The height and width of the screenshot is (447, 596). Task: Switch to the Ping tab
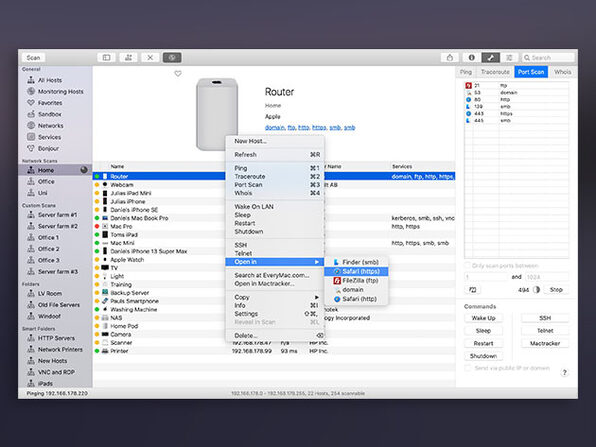[466, 72]
